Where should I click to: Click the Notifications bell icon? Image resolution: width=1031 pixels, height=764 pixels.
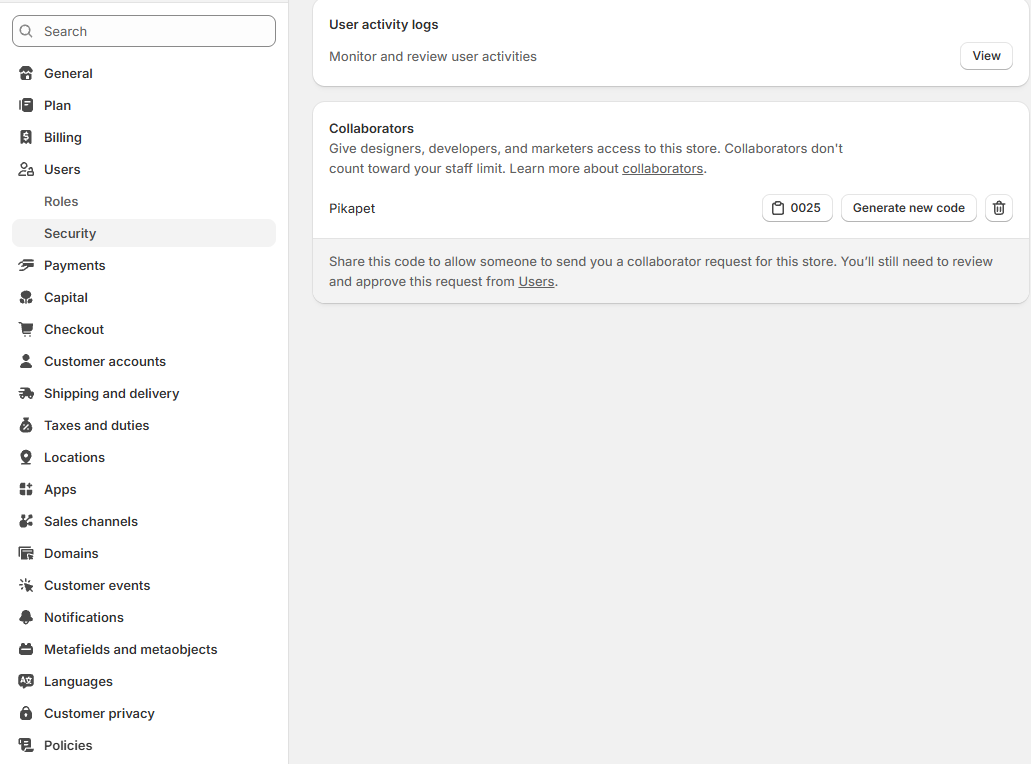26,617
